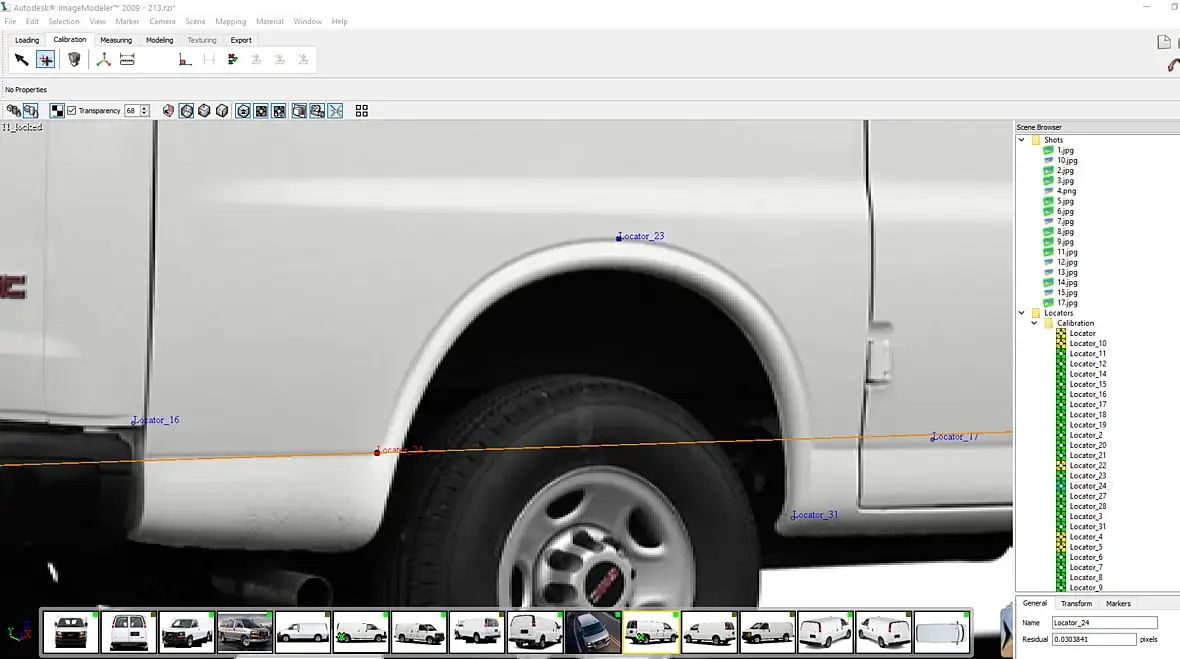Screen dimensions: 1180x659
Task: Select the arrow selection tool
Action: 21,59
